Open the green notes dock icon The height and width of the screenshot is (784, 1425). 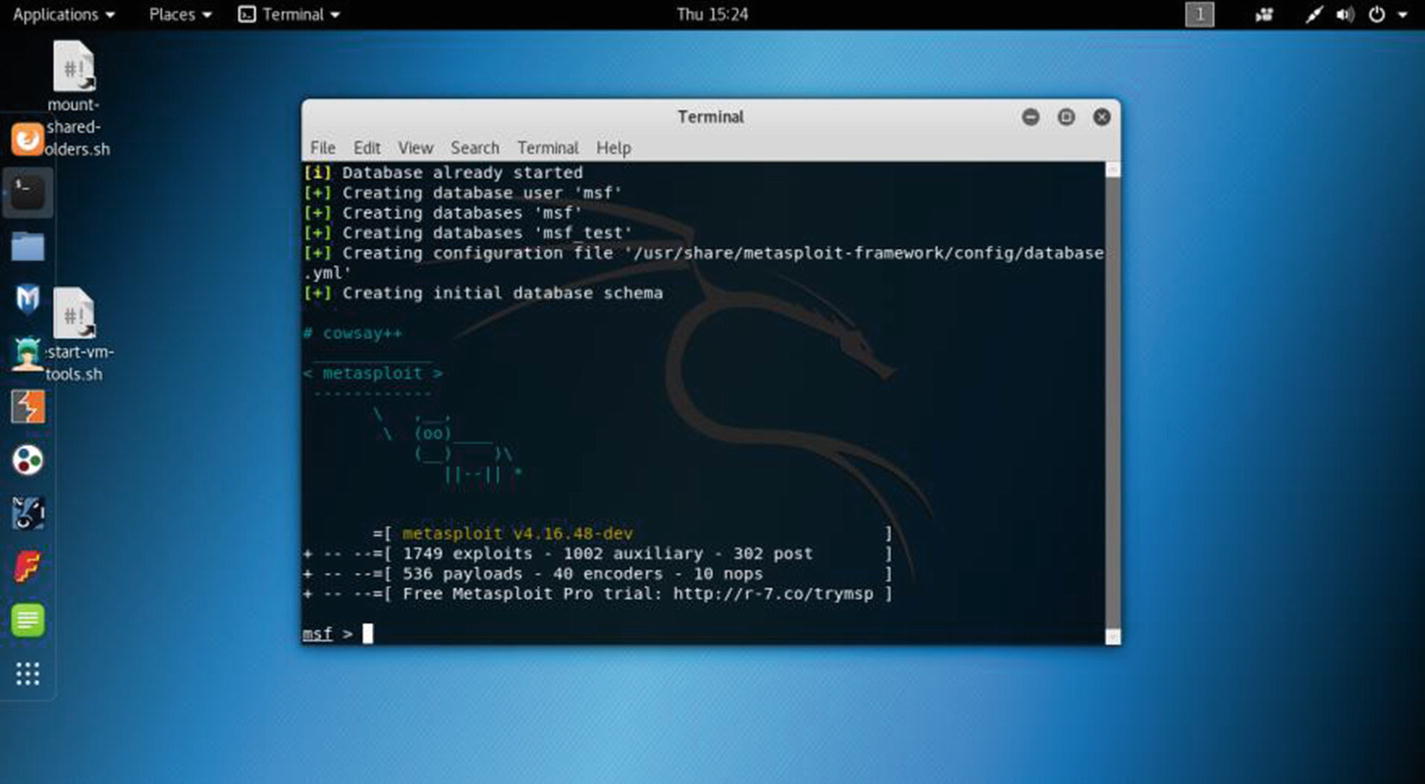coord(27,620)
